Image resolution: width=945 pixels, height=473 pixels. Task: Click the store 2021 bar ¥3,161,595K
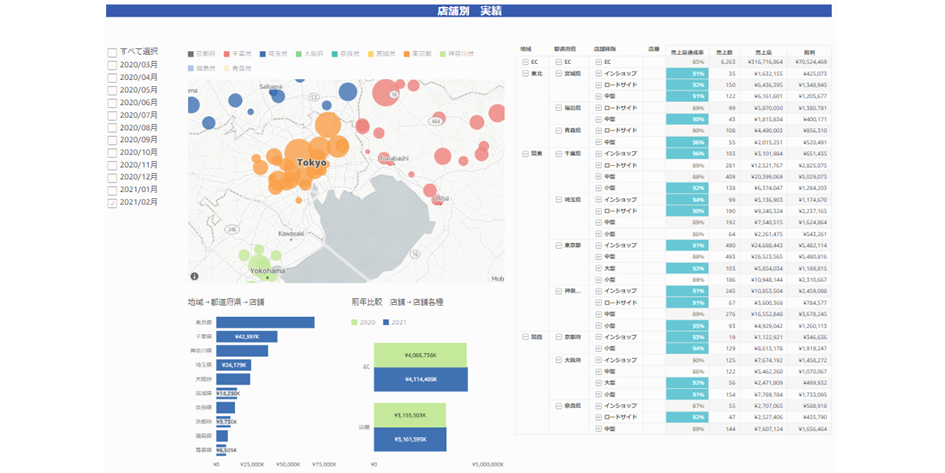(x=410, y=439)
